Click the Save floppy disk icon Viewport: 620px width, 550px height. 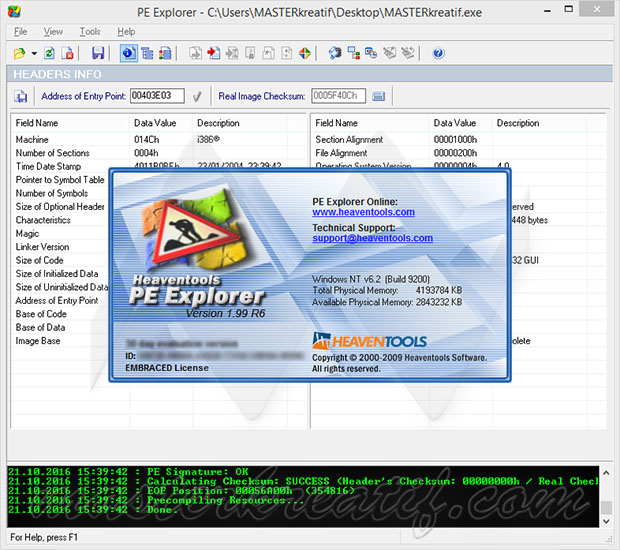pyautogui.click(x=98, y=53)
